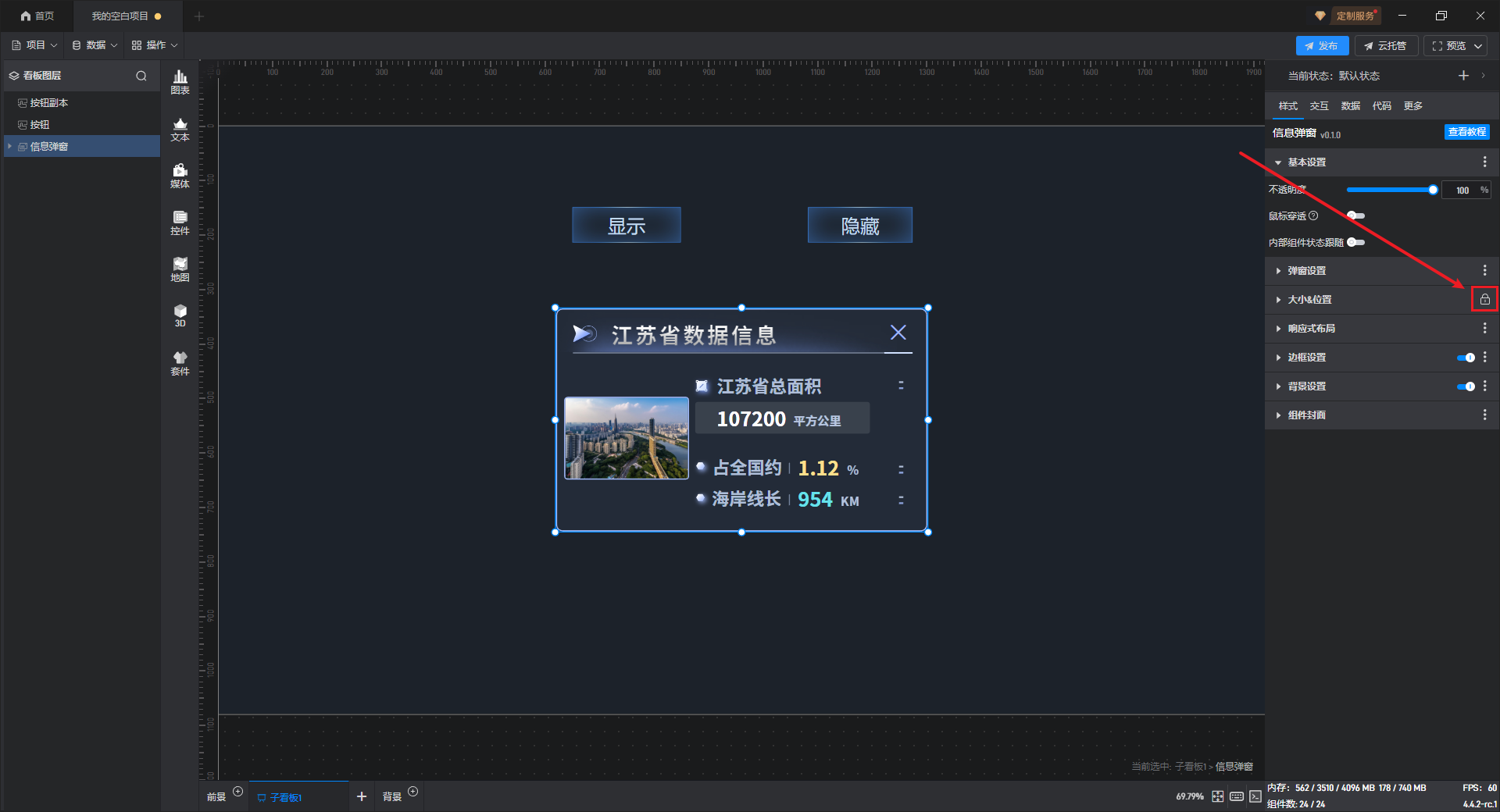The image size is (1500, 812).
Task: Switch to the 更多 tab
Action: [x=1412, y=106]
